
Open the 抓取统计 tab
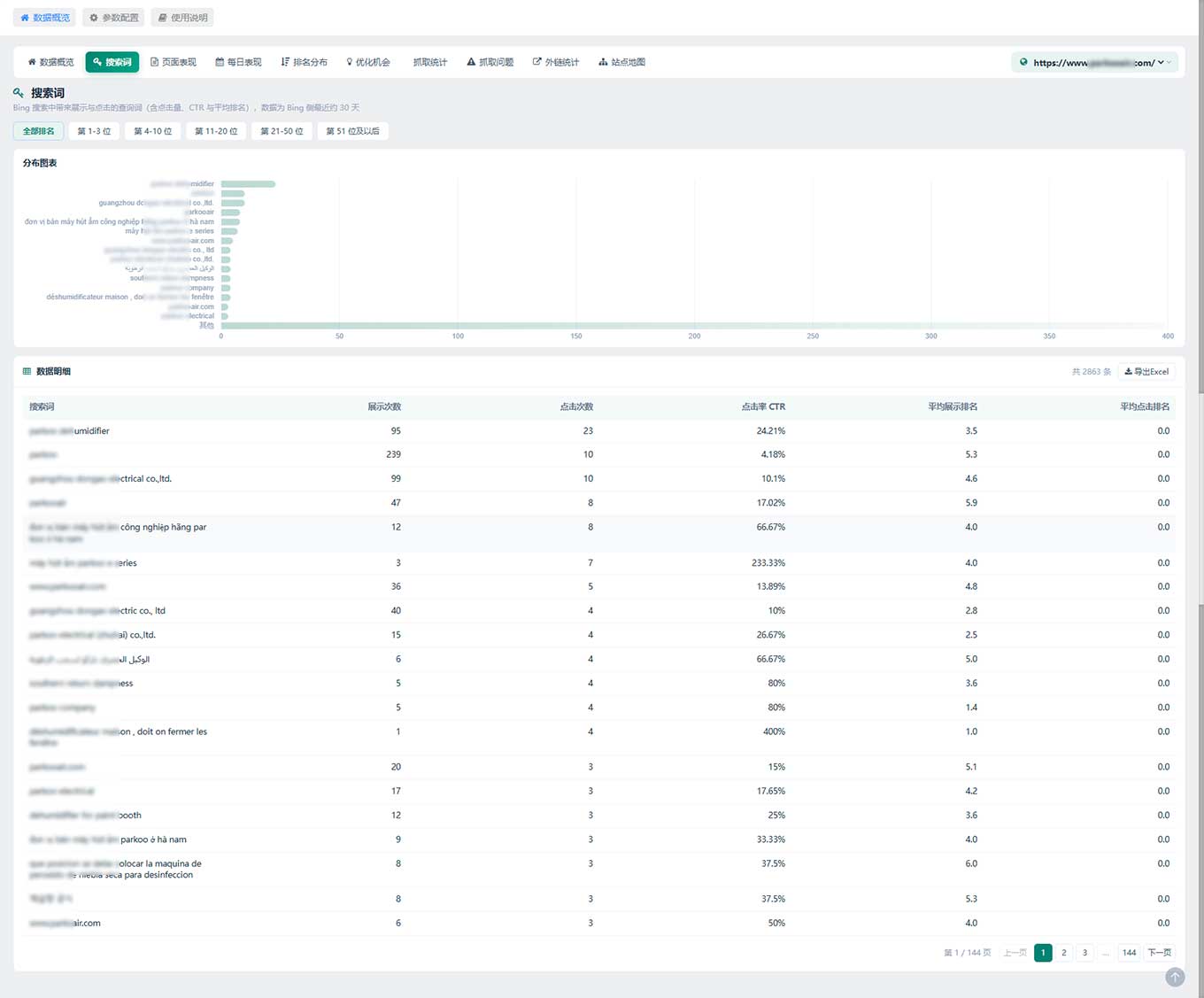point(430,62)
